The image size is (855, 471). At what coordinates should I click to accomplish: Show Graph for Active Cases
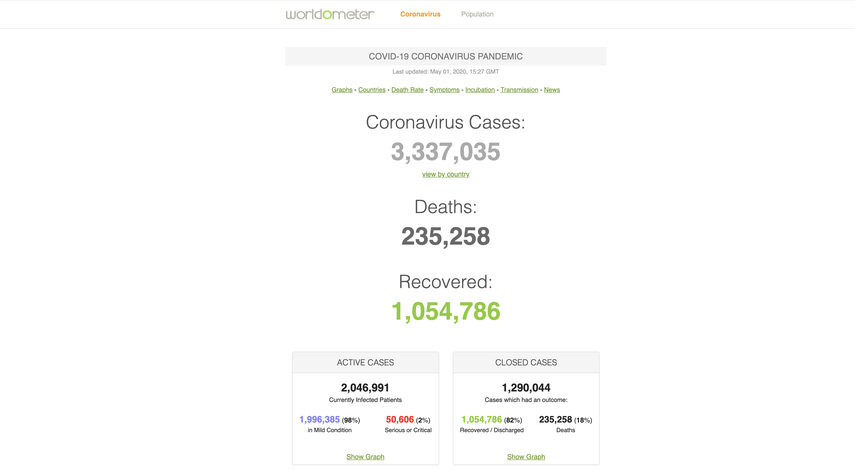click(x=365, y=457)
